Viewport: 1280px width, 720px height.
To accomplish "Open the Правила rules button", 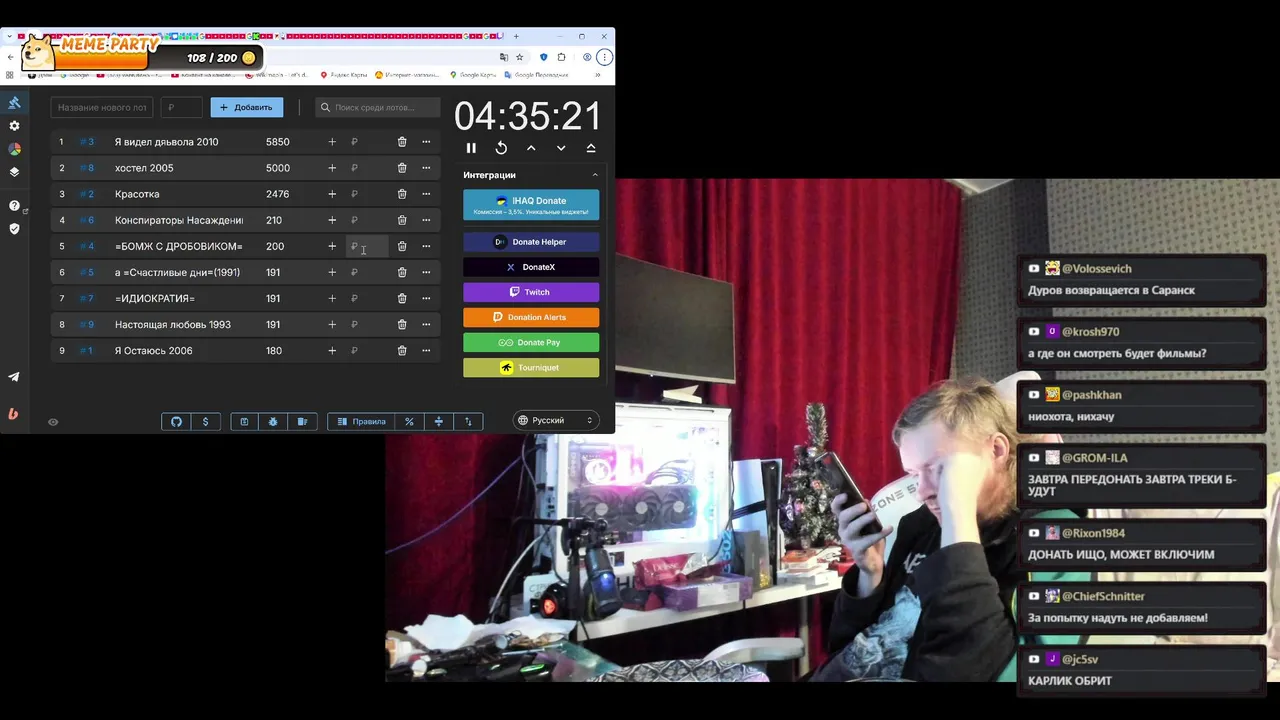I will (361, 422).
